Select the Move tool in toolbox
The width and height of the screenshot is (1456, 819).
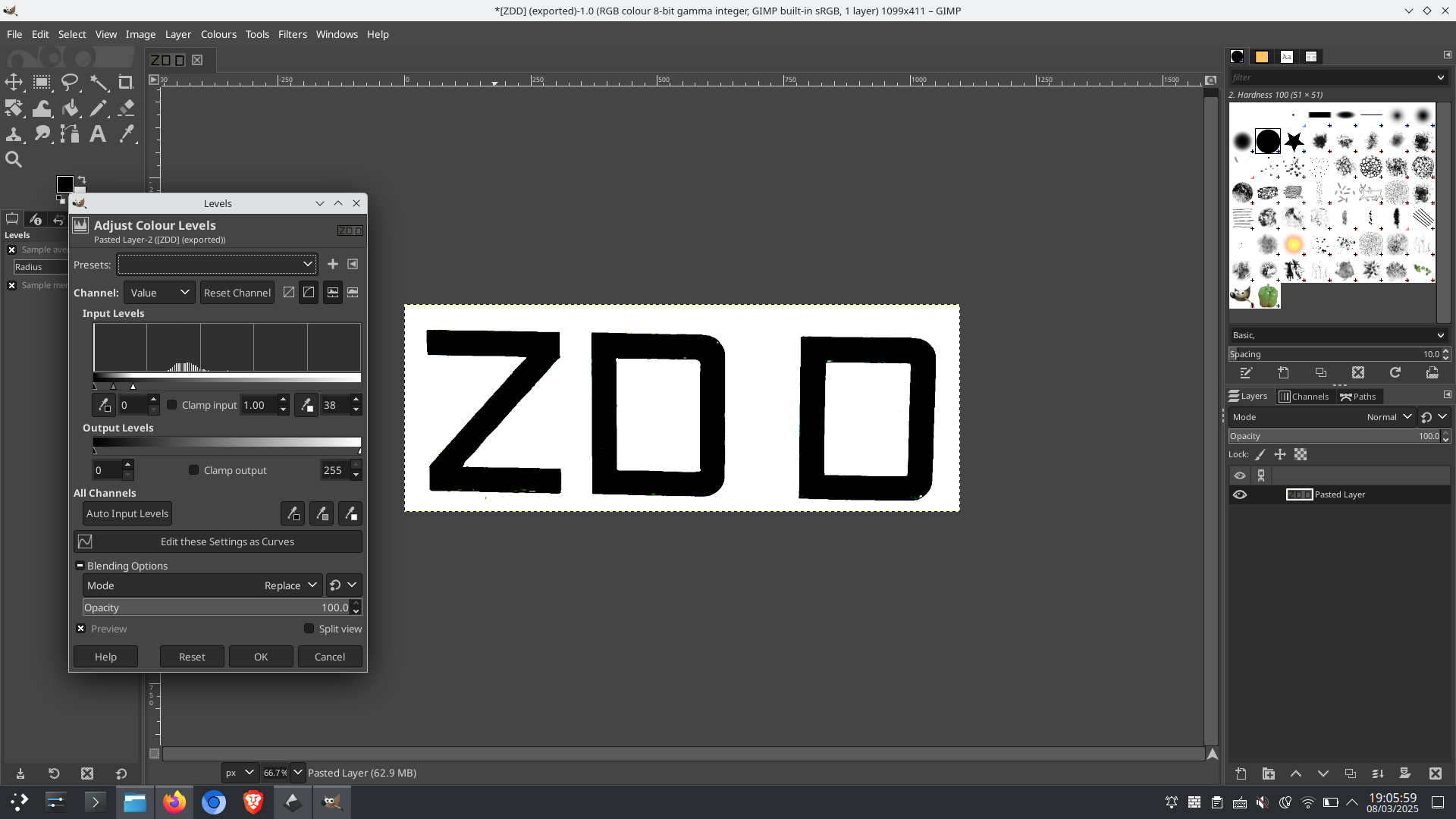click(14, 82)
